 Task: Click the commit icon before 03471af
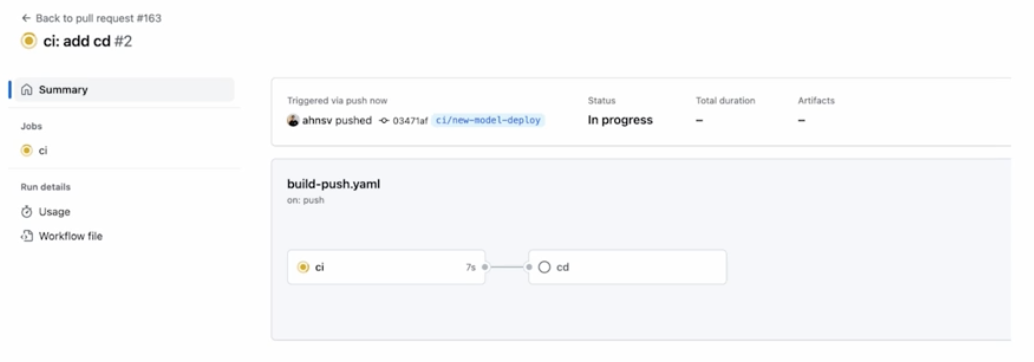384,121
